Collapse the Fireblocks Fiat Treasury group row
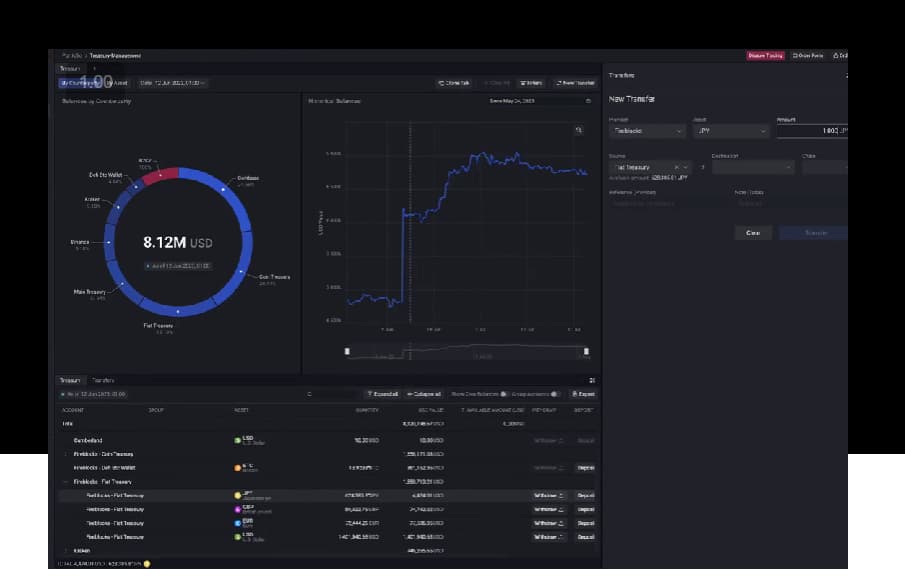Image resolution: width=905 pixels, height=588 pixels. pos(66,481)
